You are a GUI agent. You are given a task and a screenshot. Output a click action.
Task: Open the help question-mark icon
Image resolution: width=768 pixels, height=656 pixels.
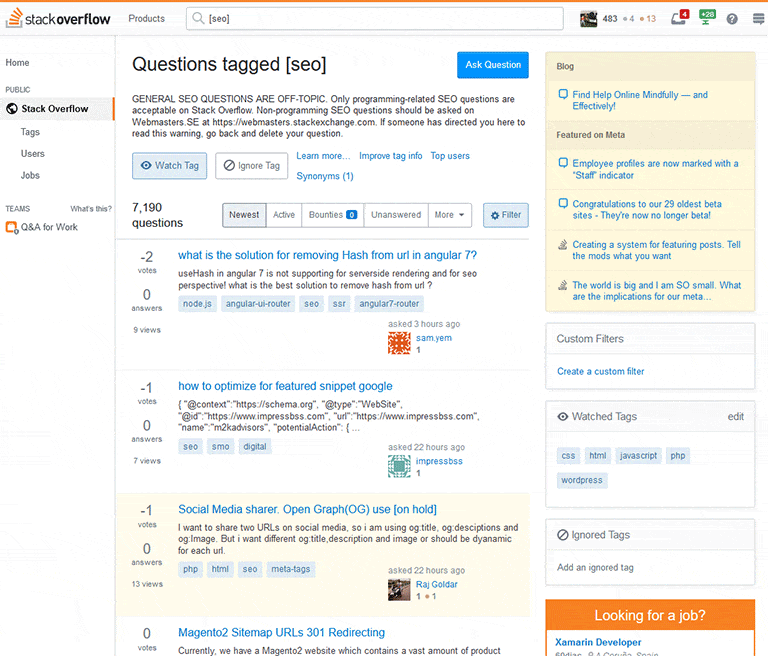coord(732,19)
